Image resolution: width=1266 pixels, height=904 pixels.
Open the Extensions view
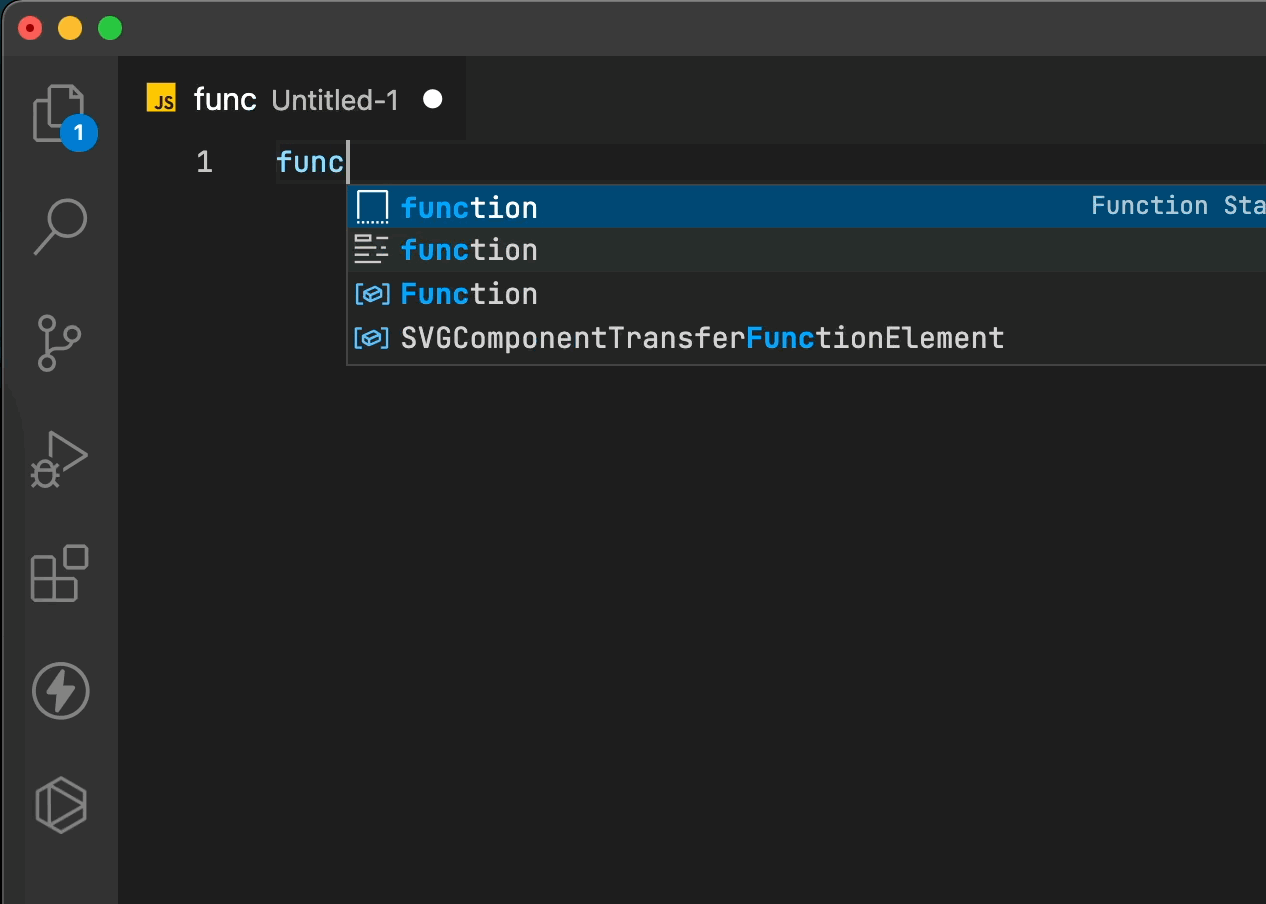point(60,573)
